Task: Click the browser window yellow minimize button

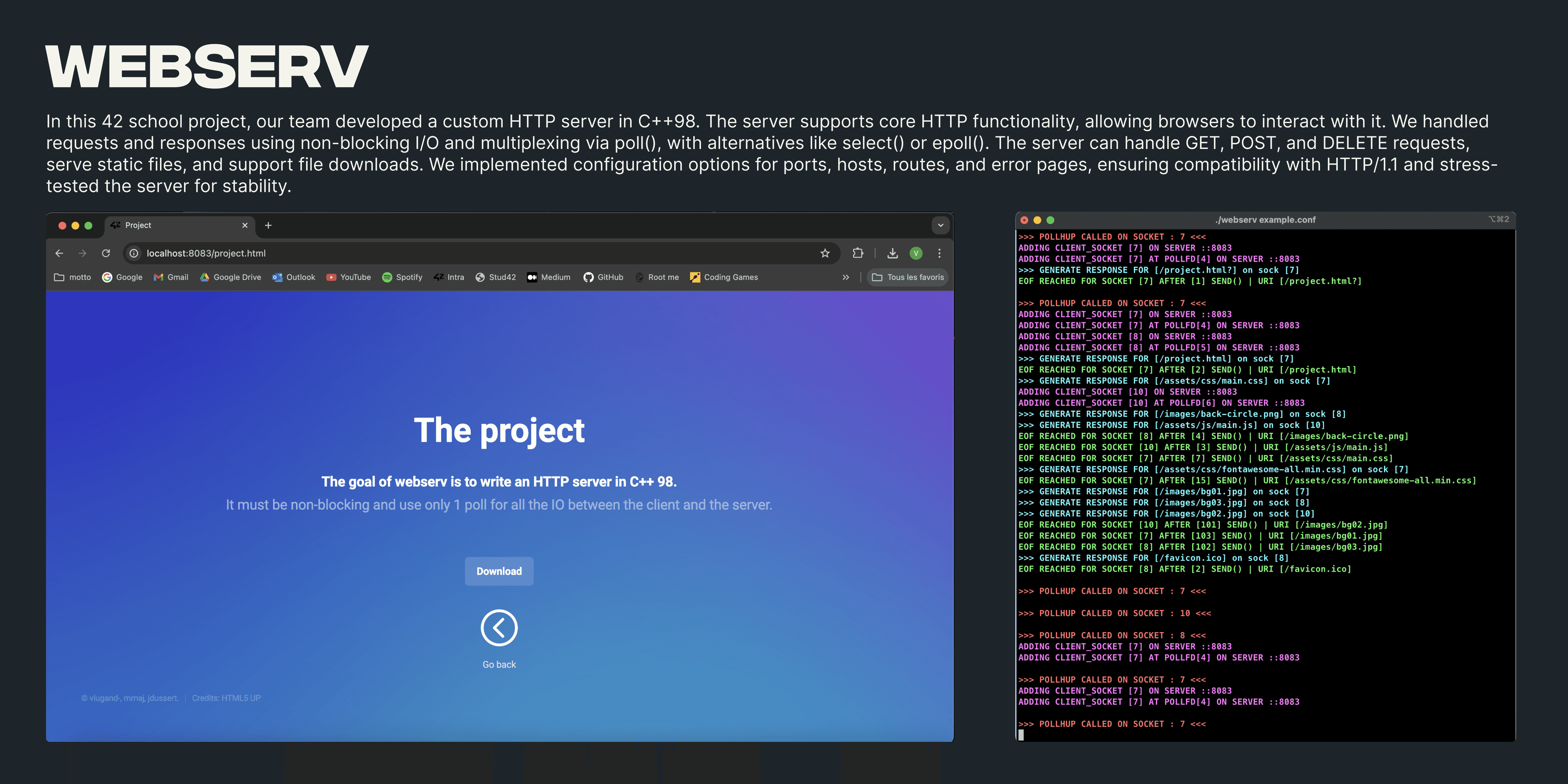Action: (x=76, y=225)
